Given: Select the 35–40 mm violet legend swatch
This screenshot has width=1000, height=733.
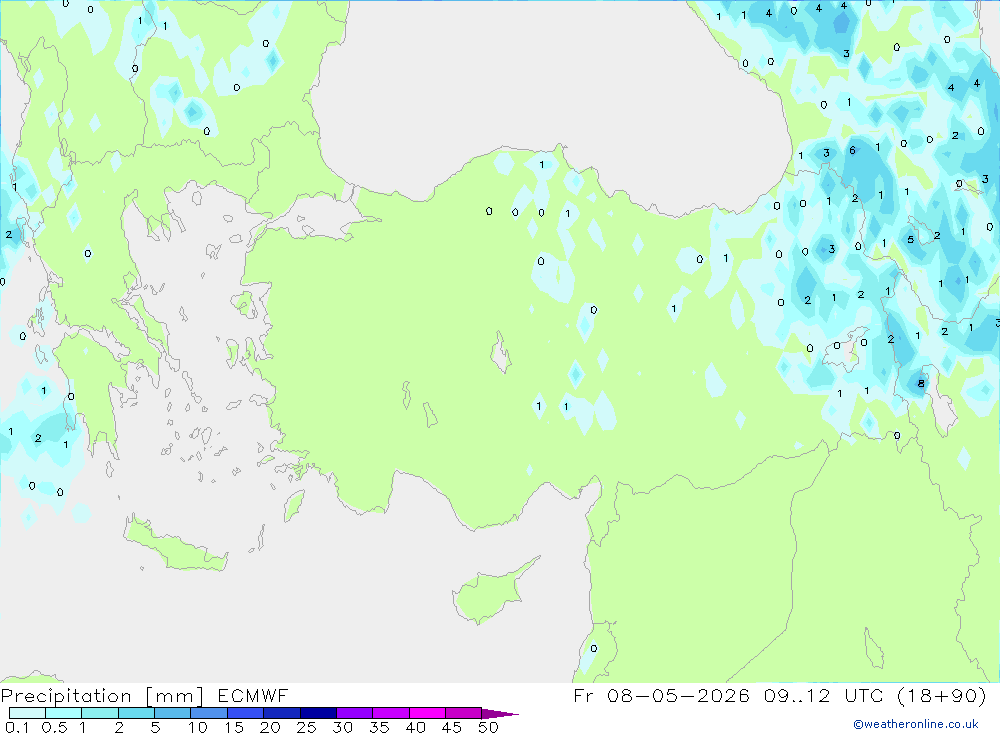Looking at the screenshot, I should (391, 713).
